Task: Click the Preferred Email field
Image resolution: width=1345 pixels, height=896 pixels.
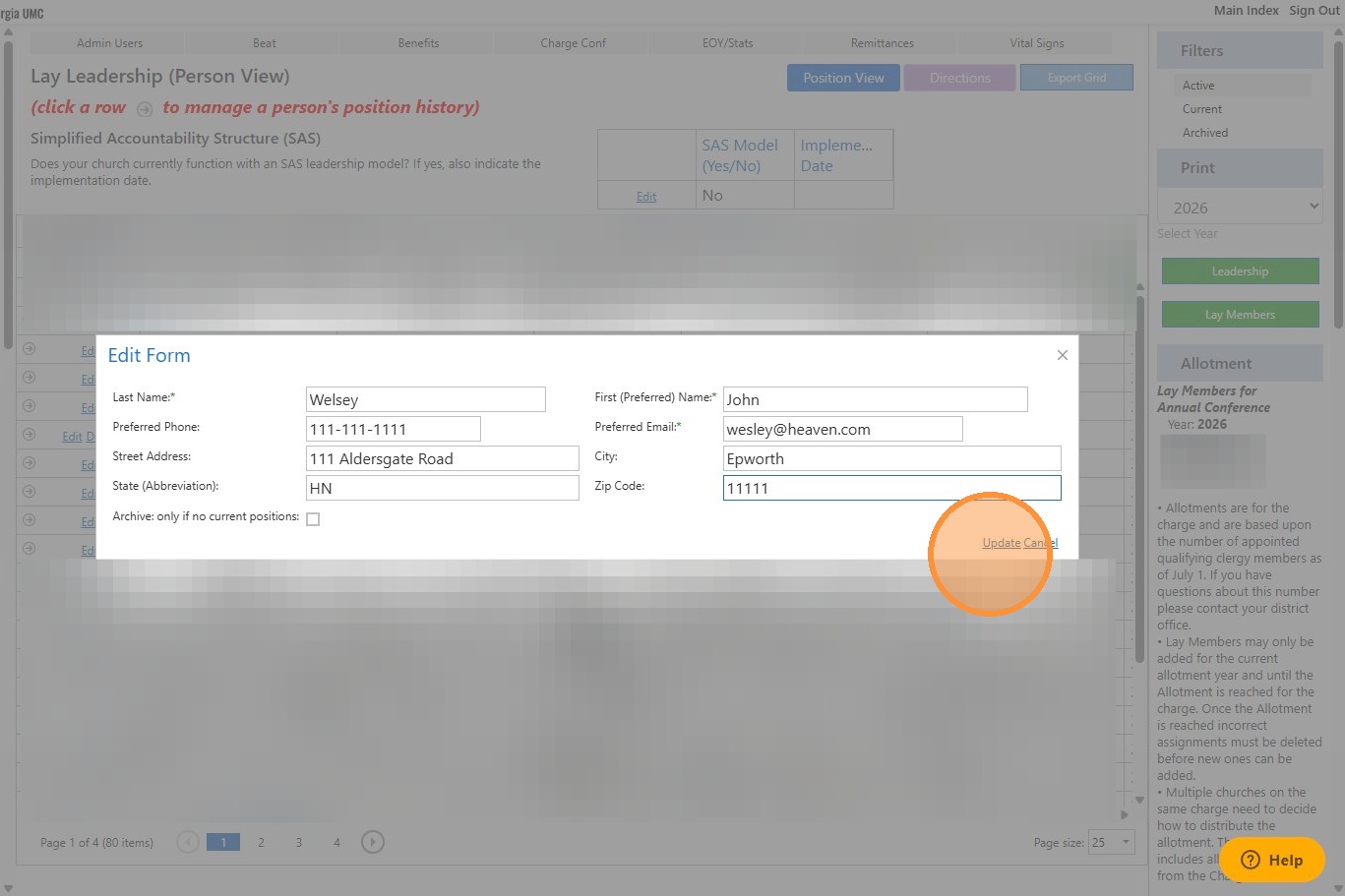Action: coord(842,429)
